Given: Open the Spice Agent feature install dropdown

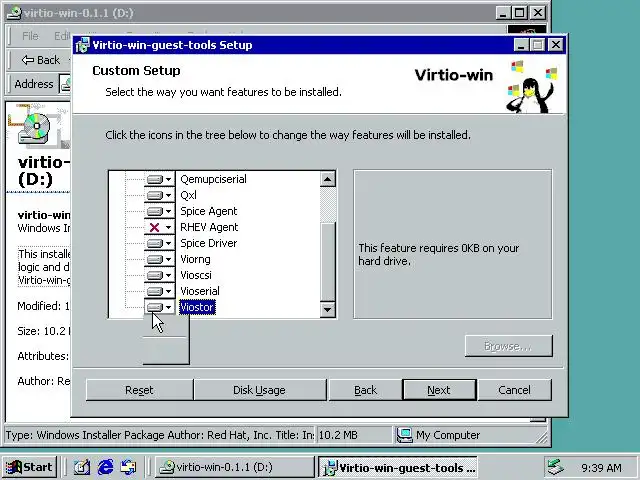Looking at the screenshot, I should tap(160, 211).
